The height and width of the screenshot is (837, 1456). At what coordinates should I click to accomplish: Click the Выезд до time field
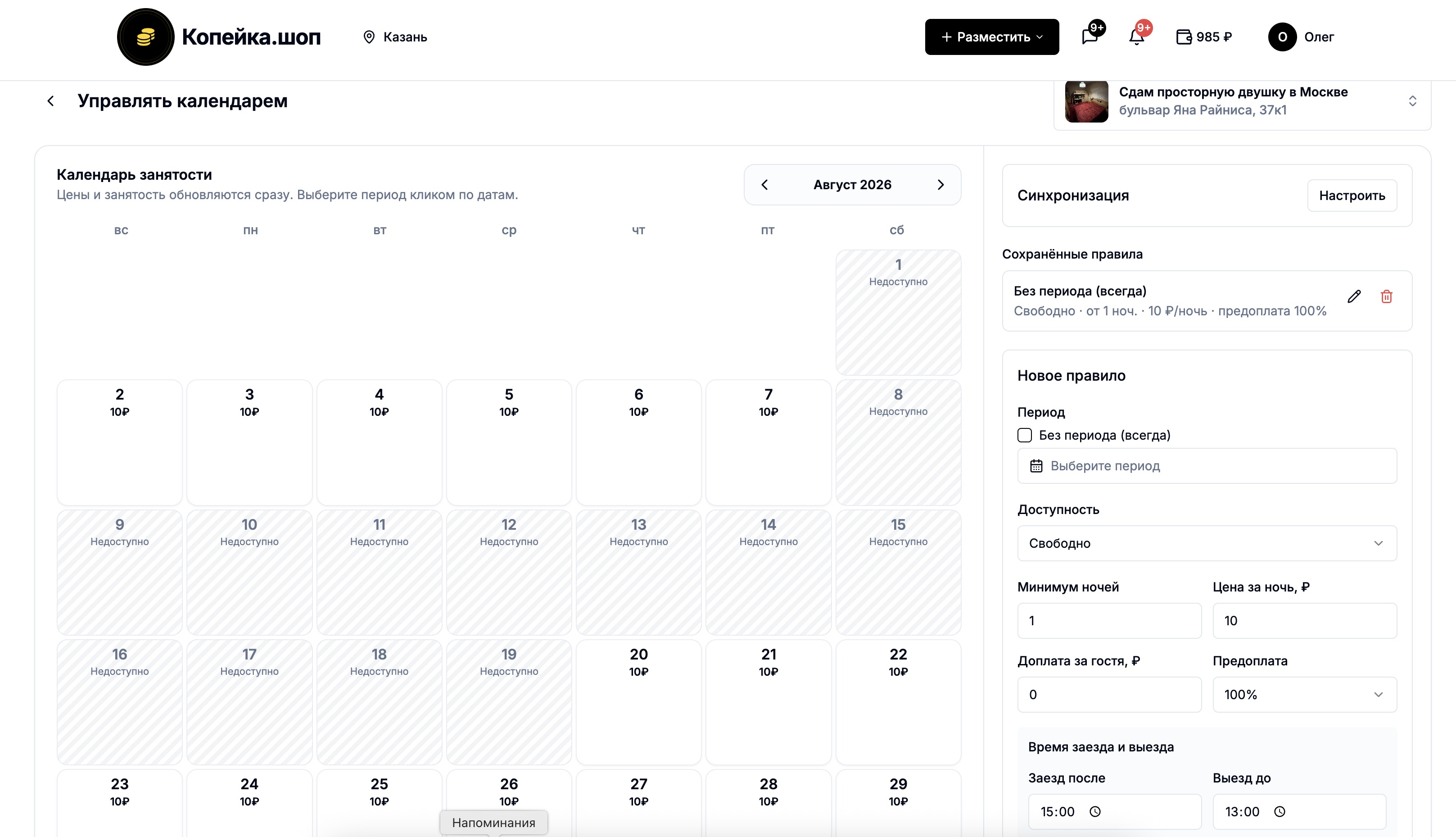click(1299, 812)
